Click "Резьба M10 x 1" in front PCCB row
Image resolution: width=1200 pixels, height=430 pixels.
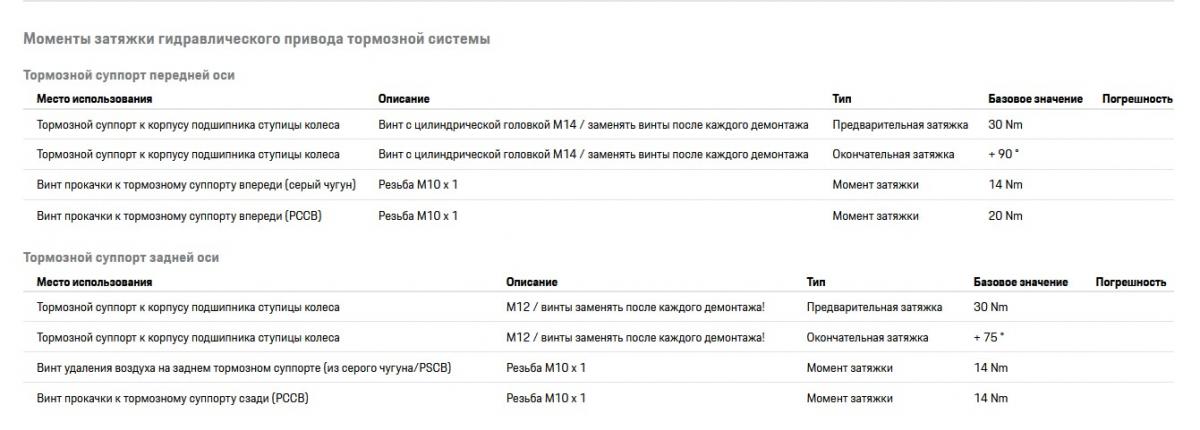[418, 216]
